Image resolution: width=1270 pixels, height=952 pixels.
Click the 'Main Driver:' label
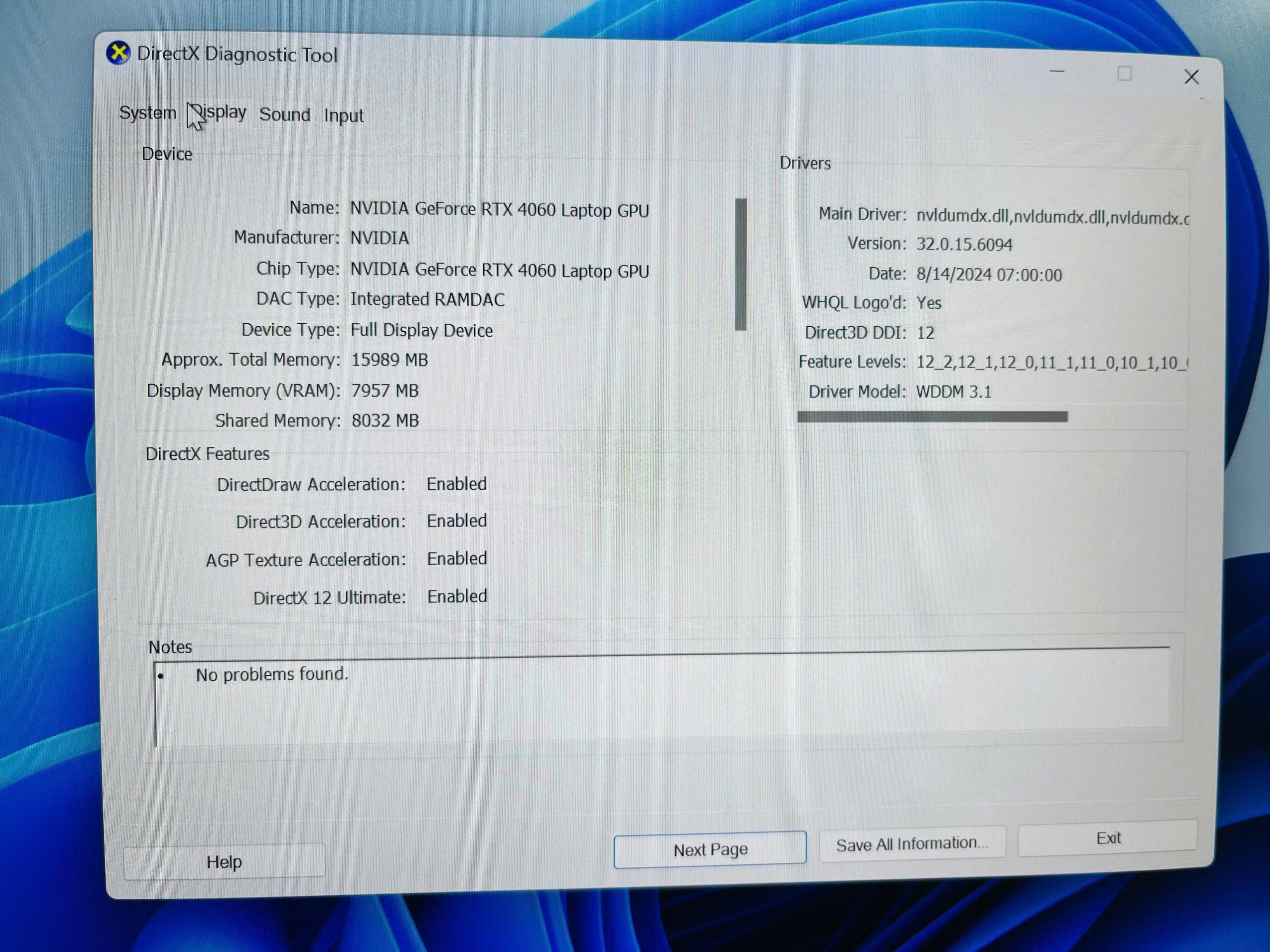(862, 214)
